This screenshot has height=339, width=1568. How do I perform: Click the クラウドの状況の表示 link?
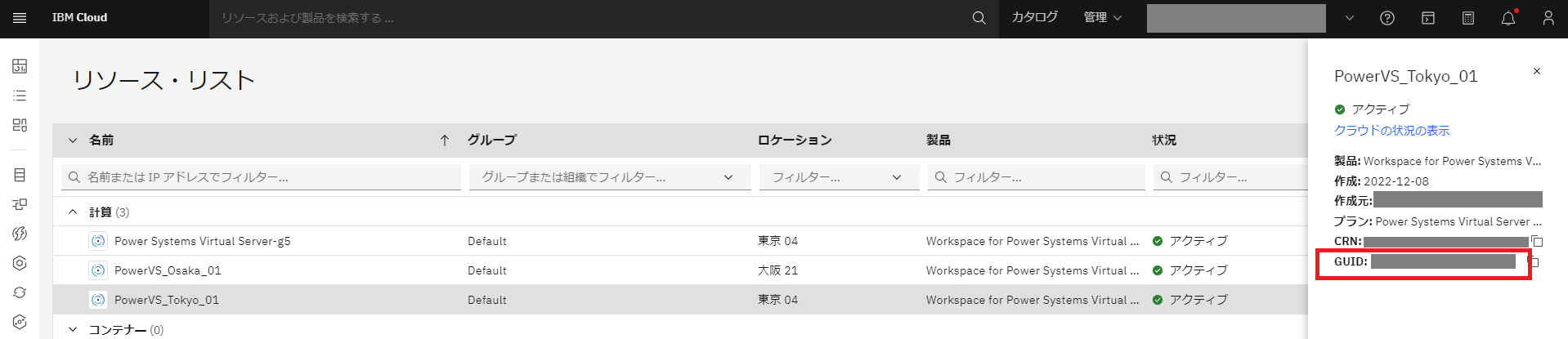click(x=1391, y=131)
